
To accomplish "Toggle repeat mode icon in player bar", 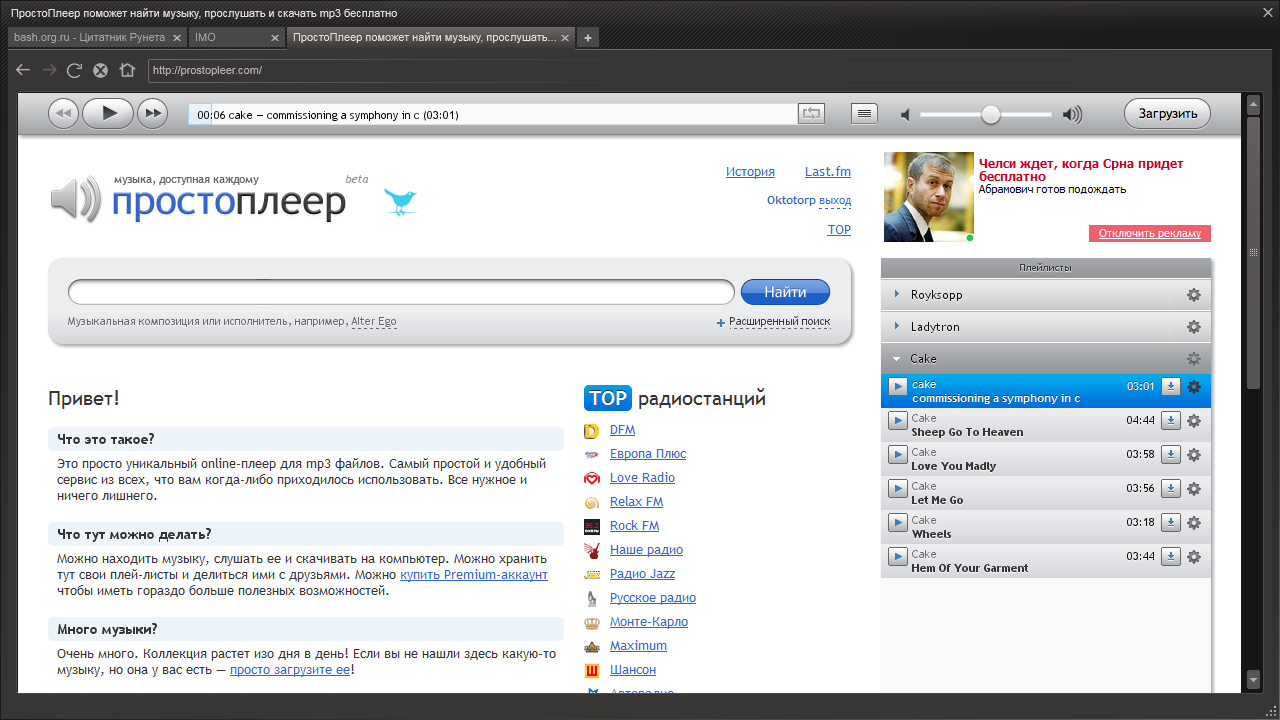I will pos(811,114).
